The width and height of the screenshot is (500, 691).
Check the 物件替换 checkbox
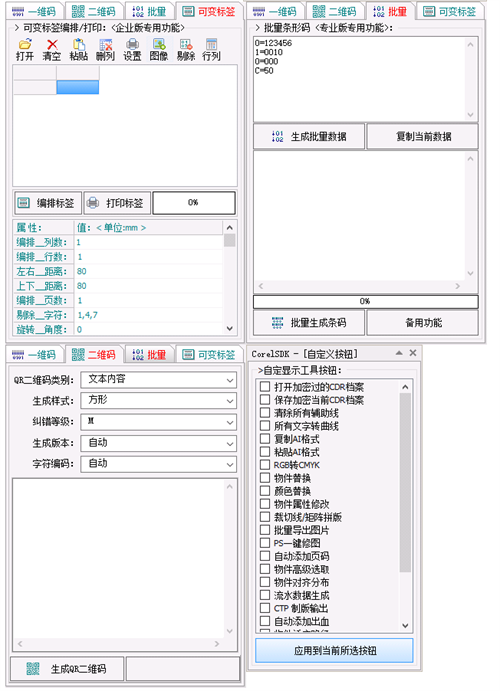(265, 478)
